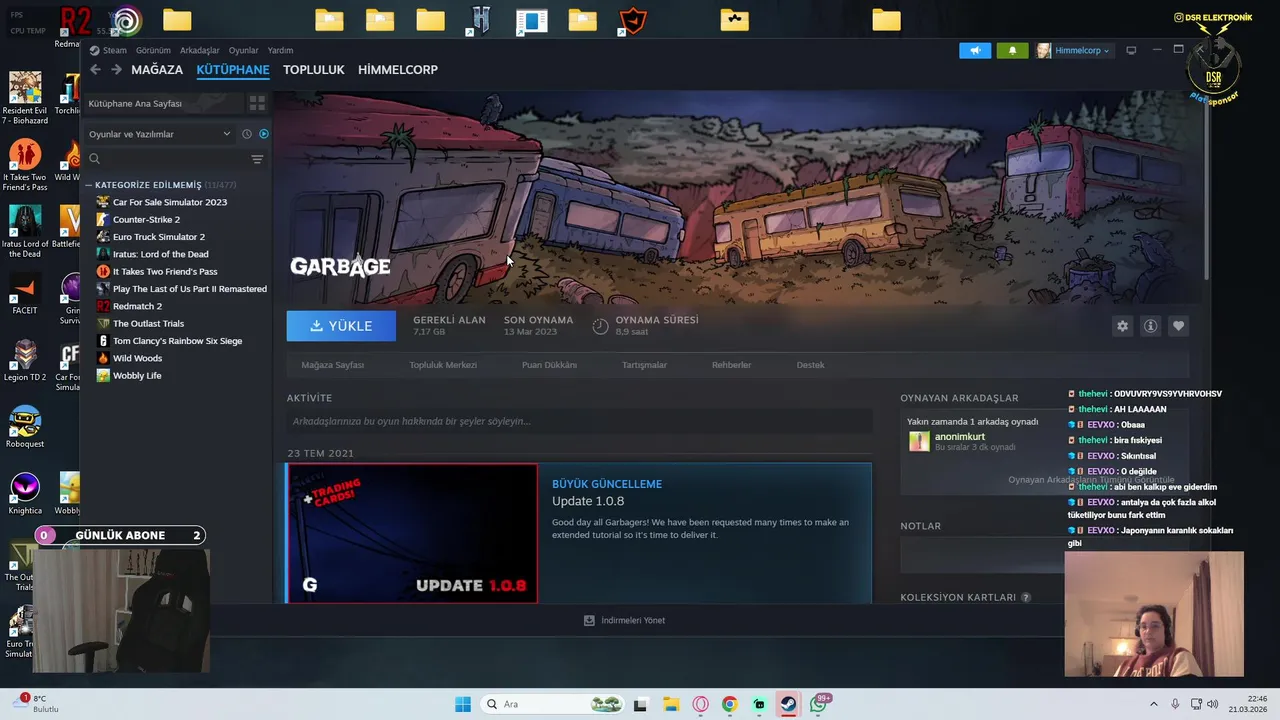The width and height of the screenshot is (1280, 720).
Task: Select Tom Clancy's Rainbow Six Siege
Action: tap(177, 341)
